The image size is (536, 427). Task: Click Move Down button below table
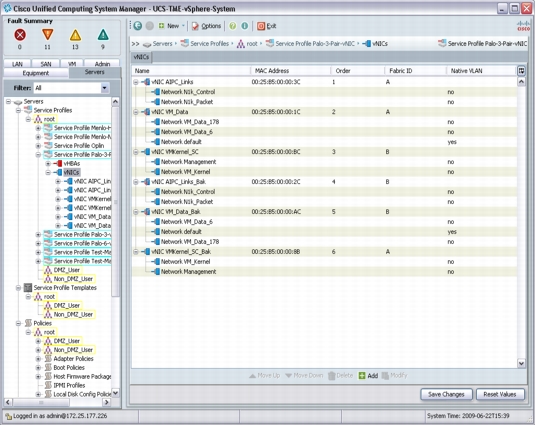tap(304, 376)
